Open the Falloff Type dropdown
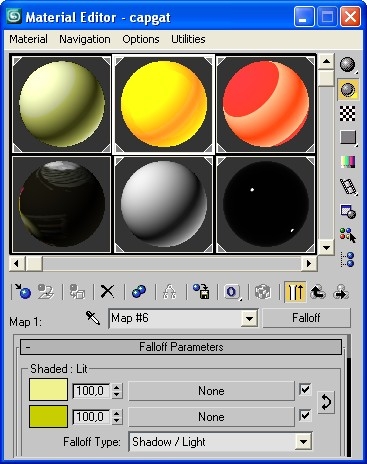The height and width of the screenshot is (464, 367). (x=304, y=442)
